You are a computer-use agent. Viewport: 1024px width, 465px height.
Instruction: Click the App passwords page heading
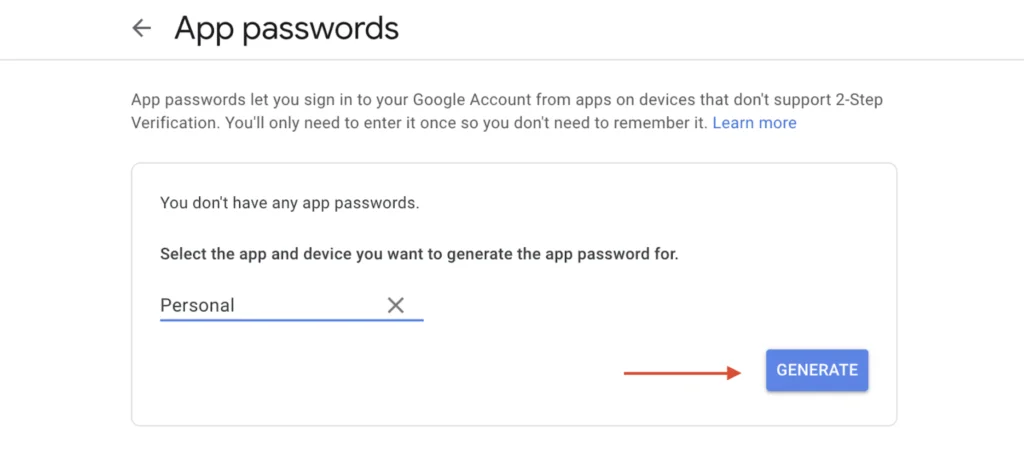point(286,28)
